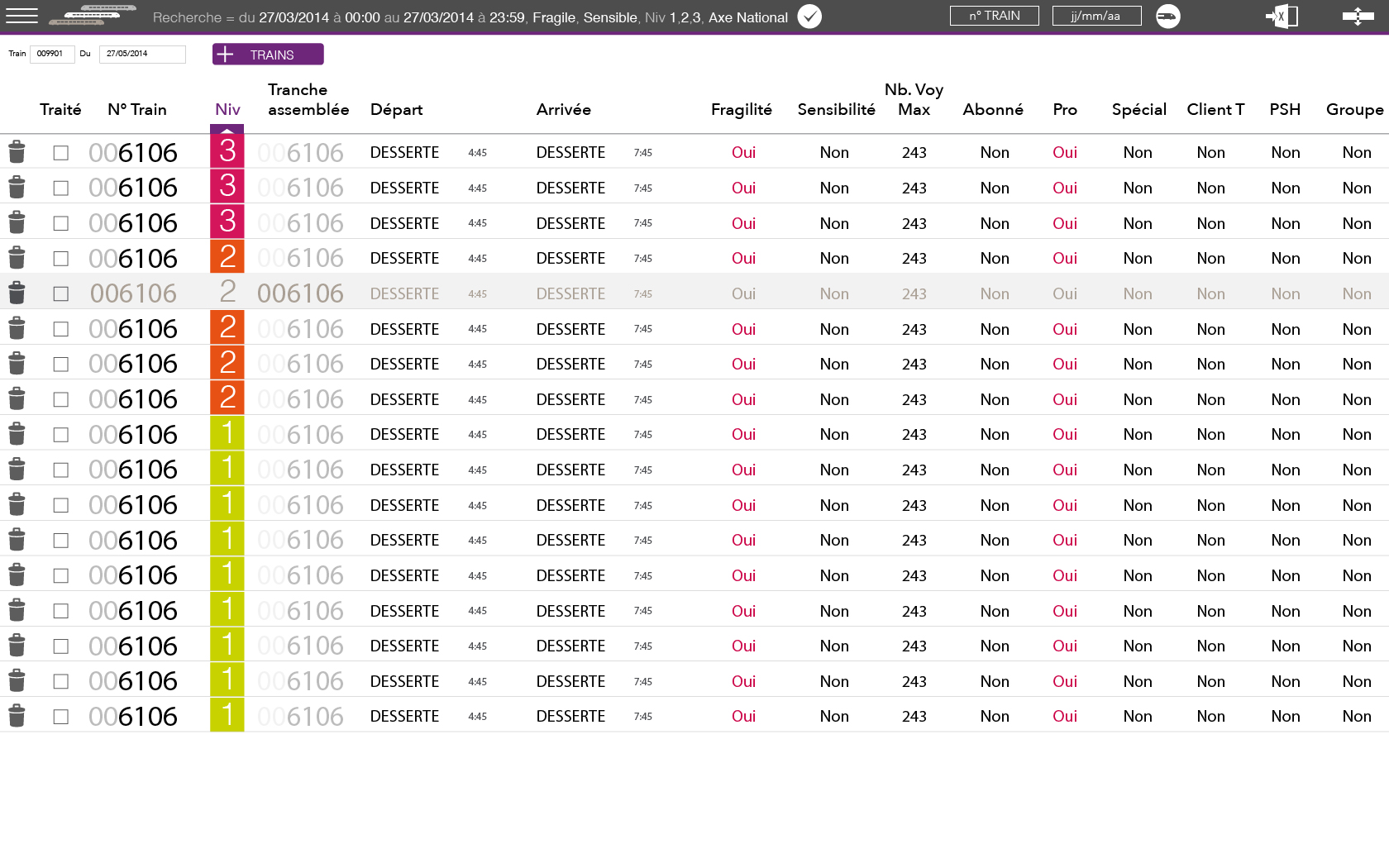The height and width of the screenshot is (868, 1389).
Task: Click the trash icon on the first Niv 1 row
Action: (x=17, y=434)
